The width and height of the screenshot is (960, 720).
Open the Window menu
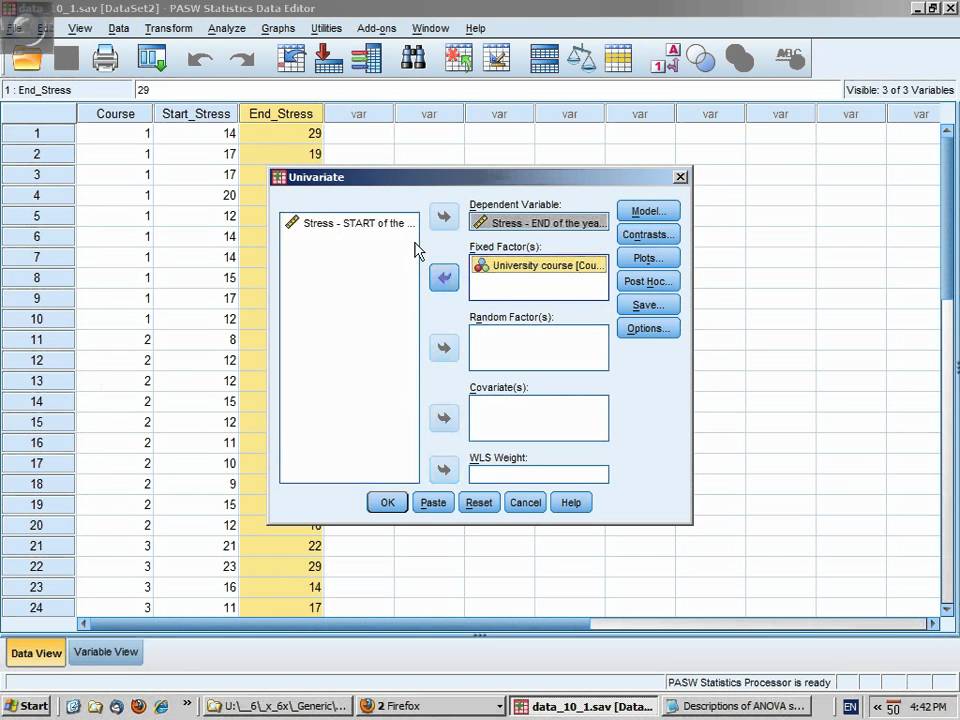point(430,28)
